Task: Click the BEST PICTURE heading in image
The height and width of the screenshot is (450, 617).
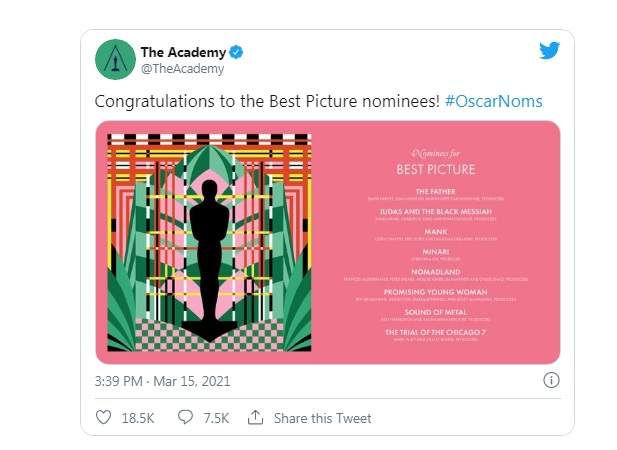Action: [x=435, y=168]
